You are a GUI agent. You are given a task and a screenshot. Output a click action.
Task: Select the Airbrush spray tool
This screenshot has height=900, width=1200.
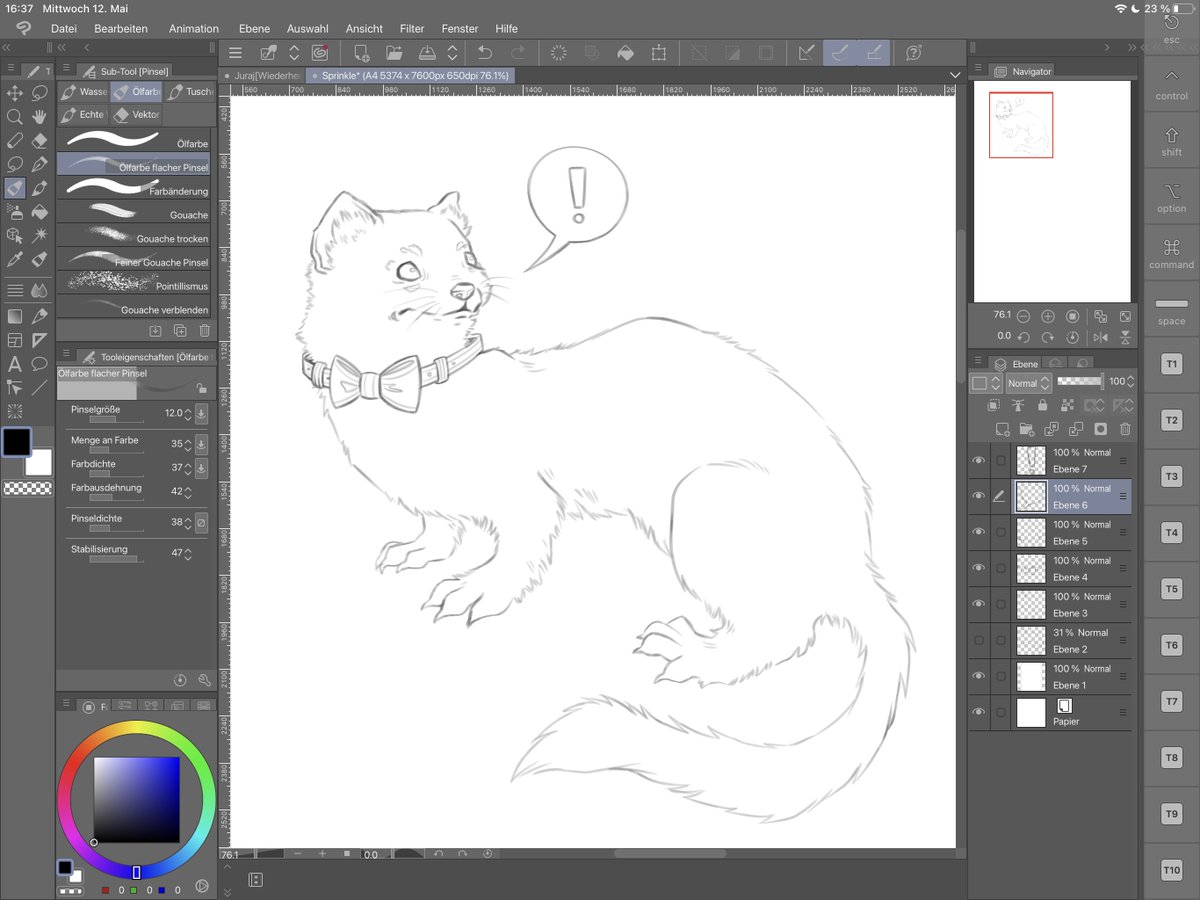15,212
